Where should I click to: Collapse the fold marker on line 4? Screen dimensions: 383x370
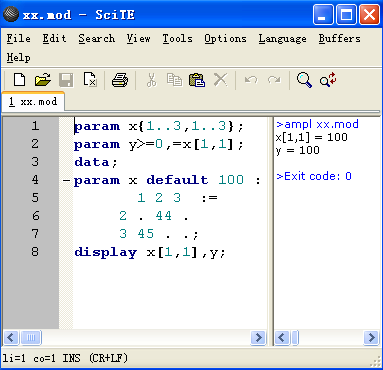tap(66, 181)
